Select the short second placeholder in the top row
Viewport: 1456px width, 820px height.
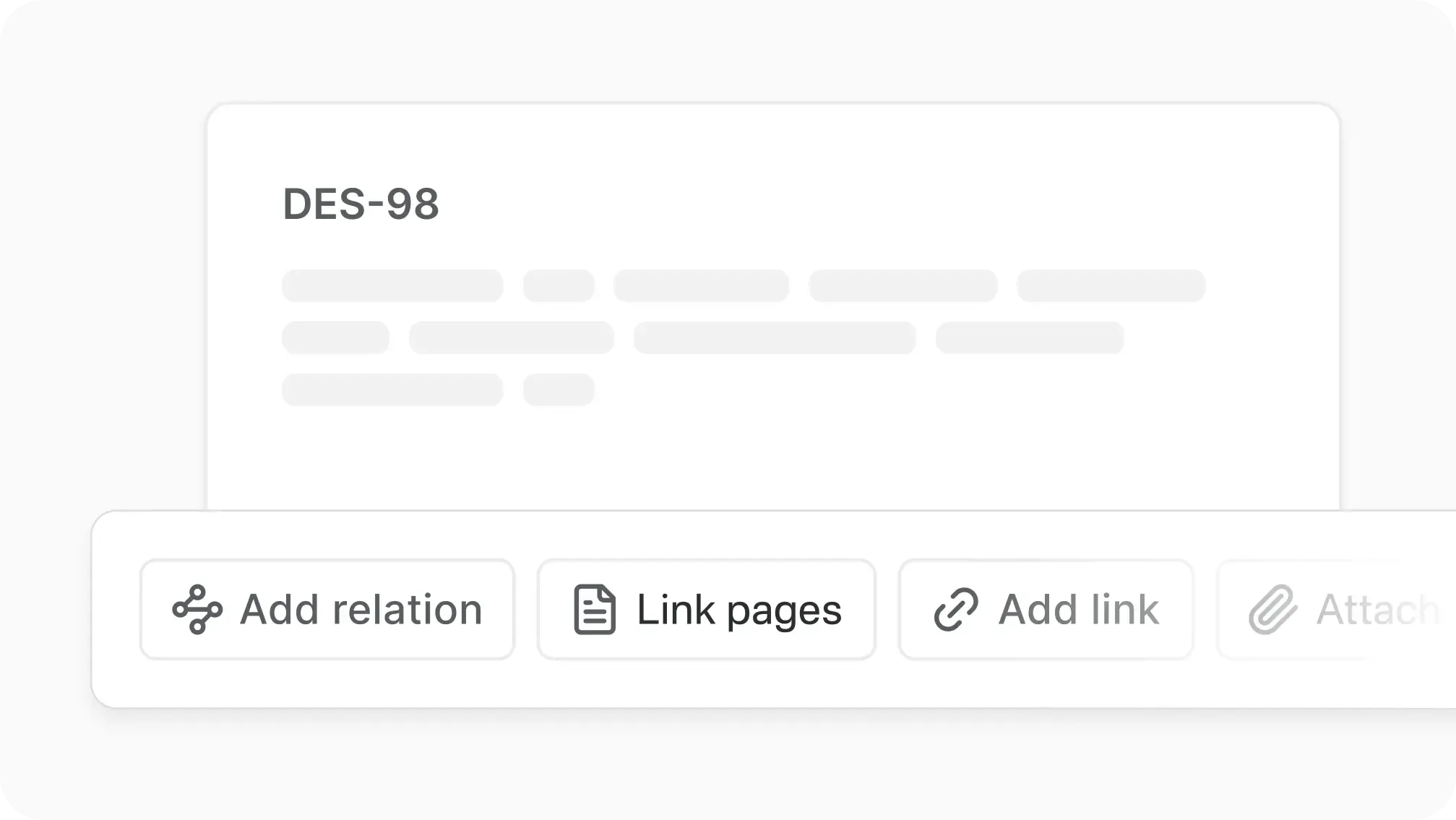coord(559,286)
